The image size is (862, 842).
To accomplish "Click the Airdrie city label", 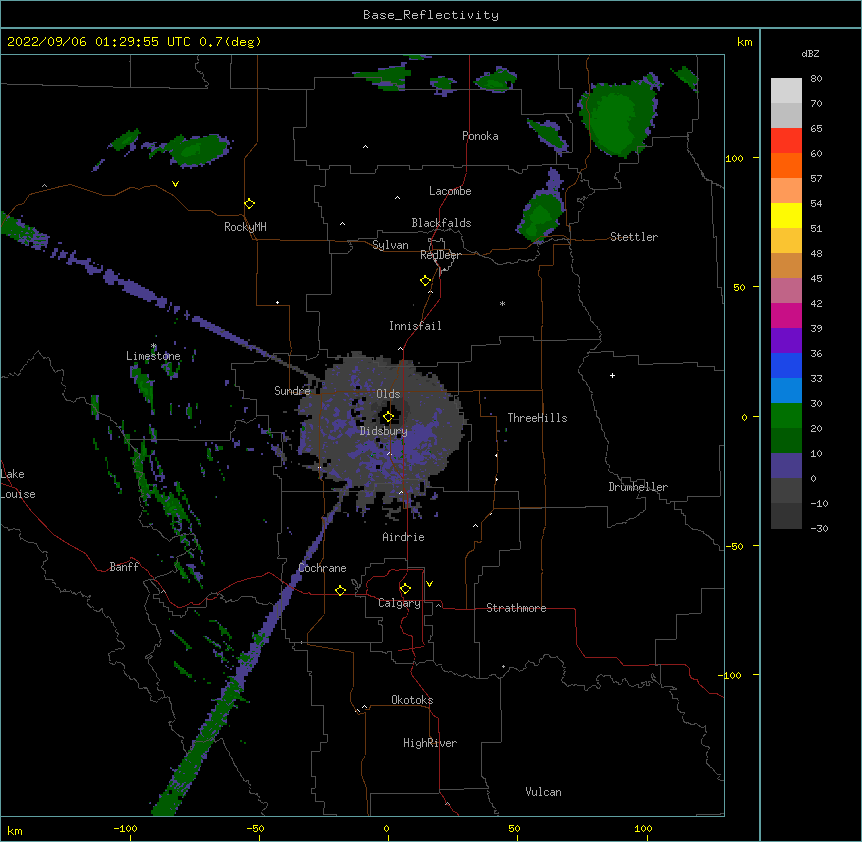I will click(404, 537).
